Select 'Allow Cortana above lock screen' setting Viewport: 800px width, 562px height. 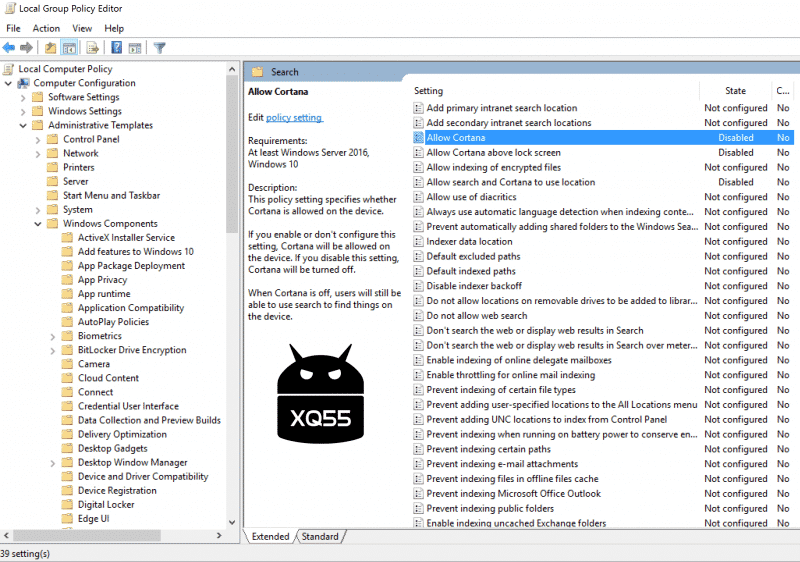493,153
